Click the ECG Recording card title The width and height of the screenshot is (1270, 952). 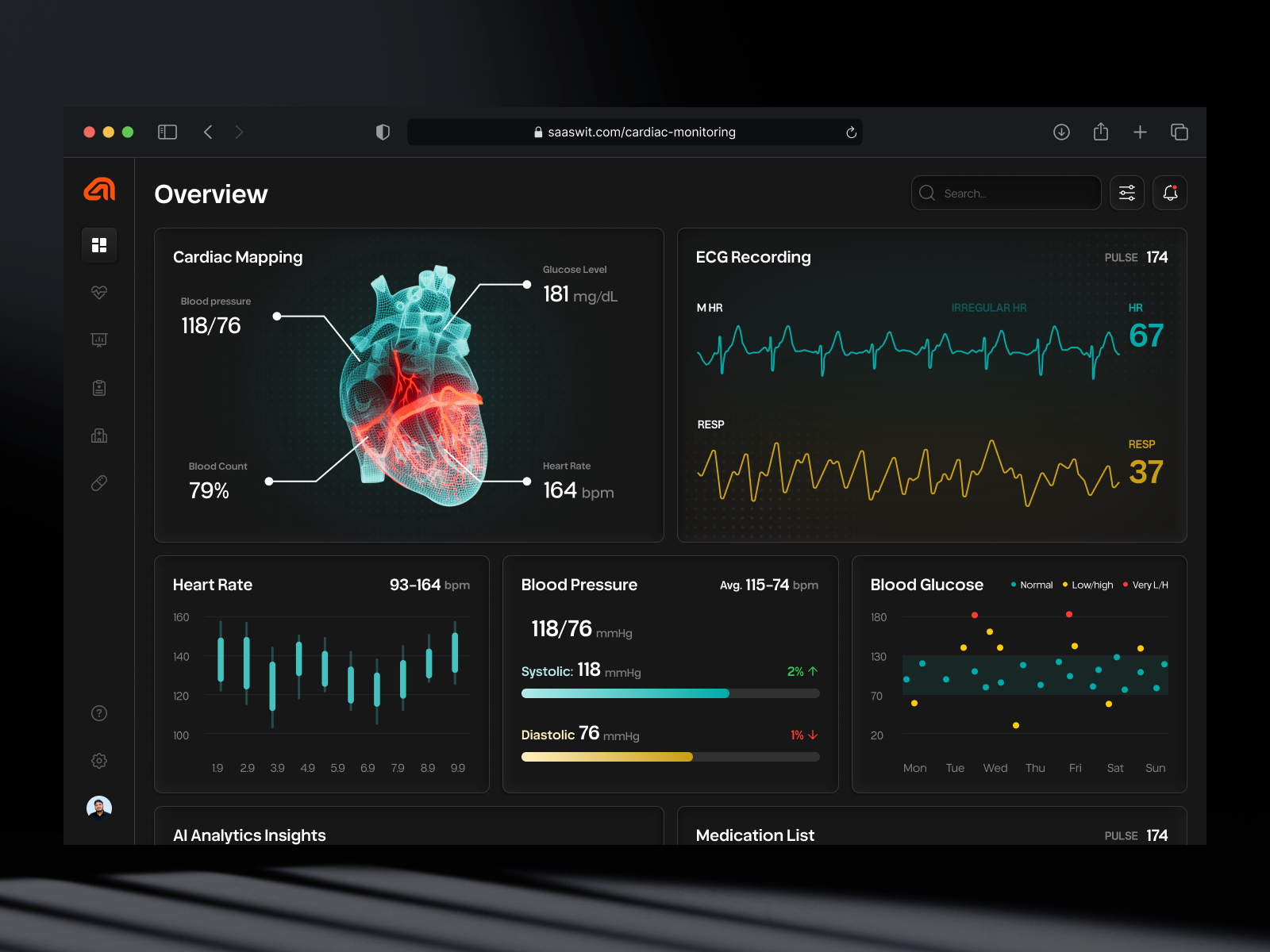coord(753,257)
